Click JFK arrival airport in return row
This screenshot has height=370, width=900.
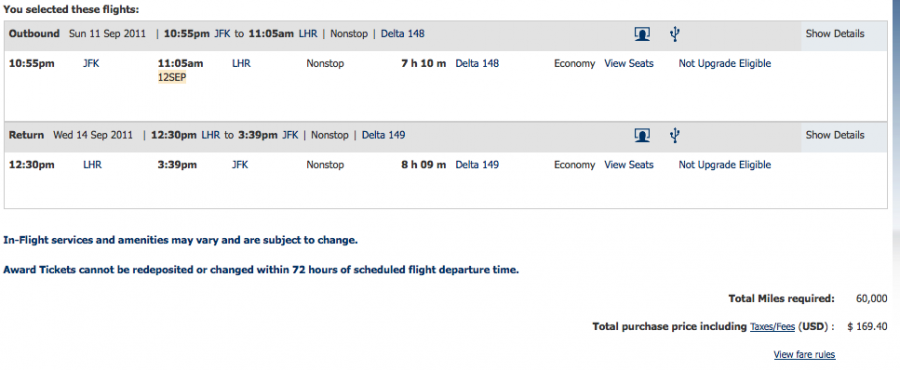(x=240, y=165)
